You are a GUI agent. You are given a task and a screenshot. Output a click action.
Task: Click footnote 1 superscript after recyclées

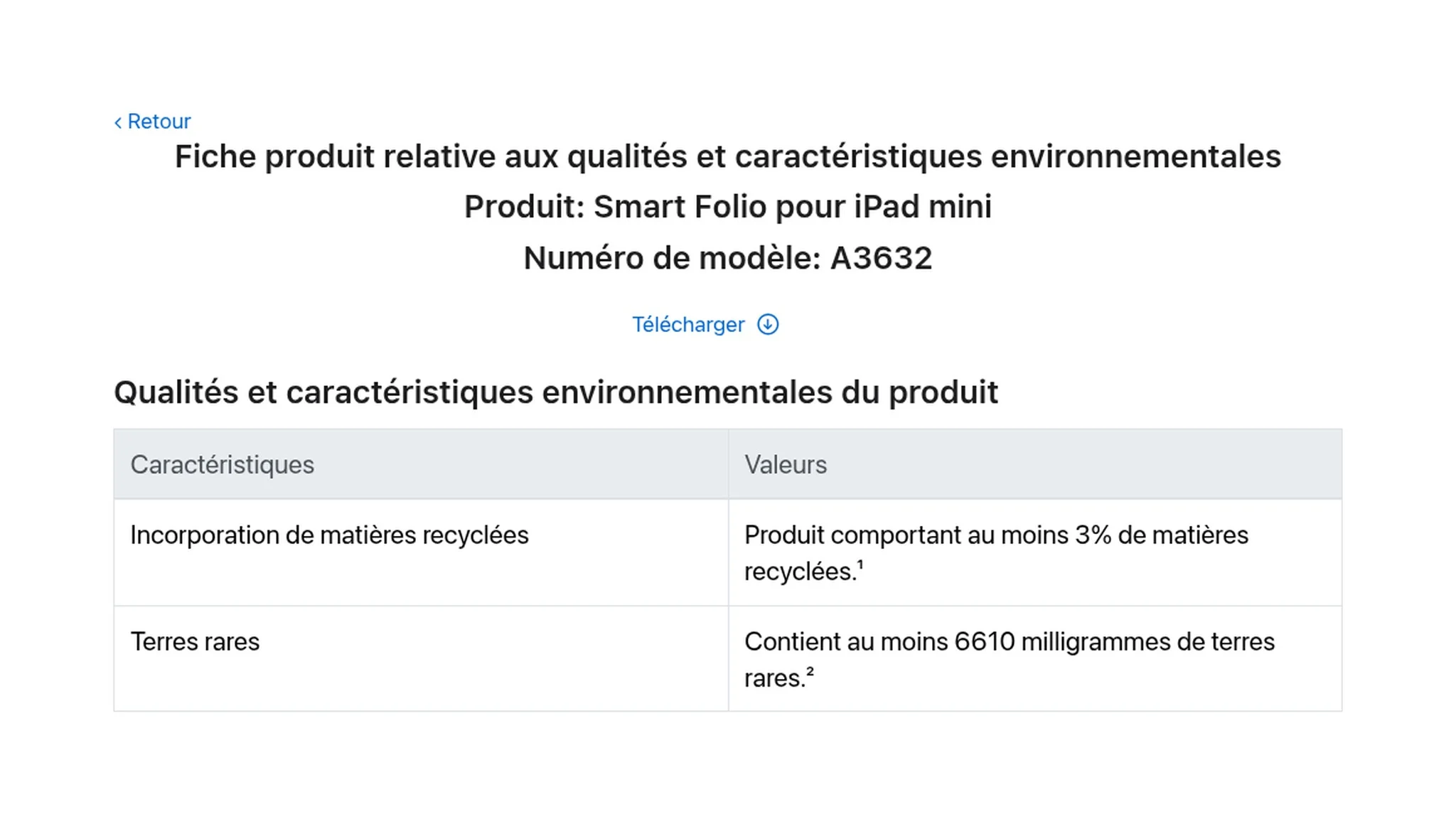click(860, 565)
